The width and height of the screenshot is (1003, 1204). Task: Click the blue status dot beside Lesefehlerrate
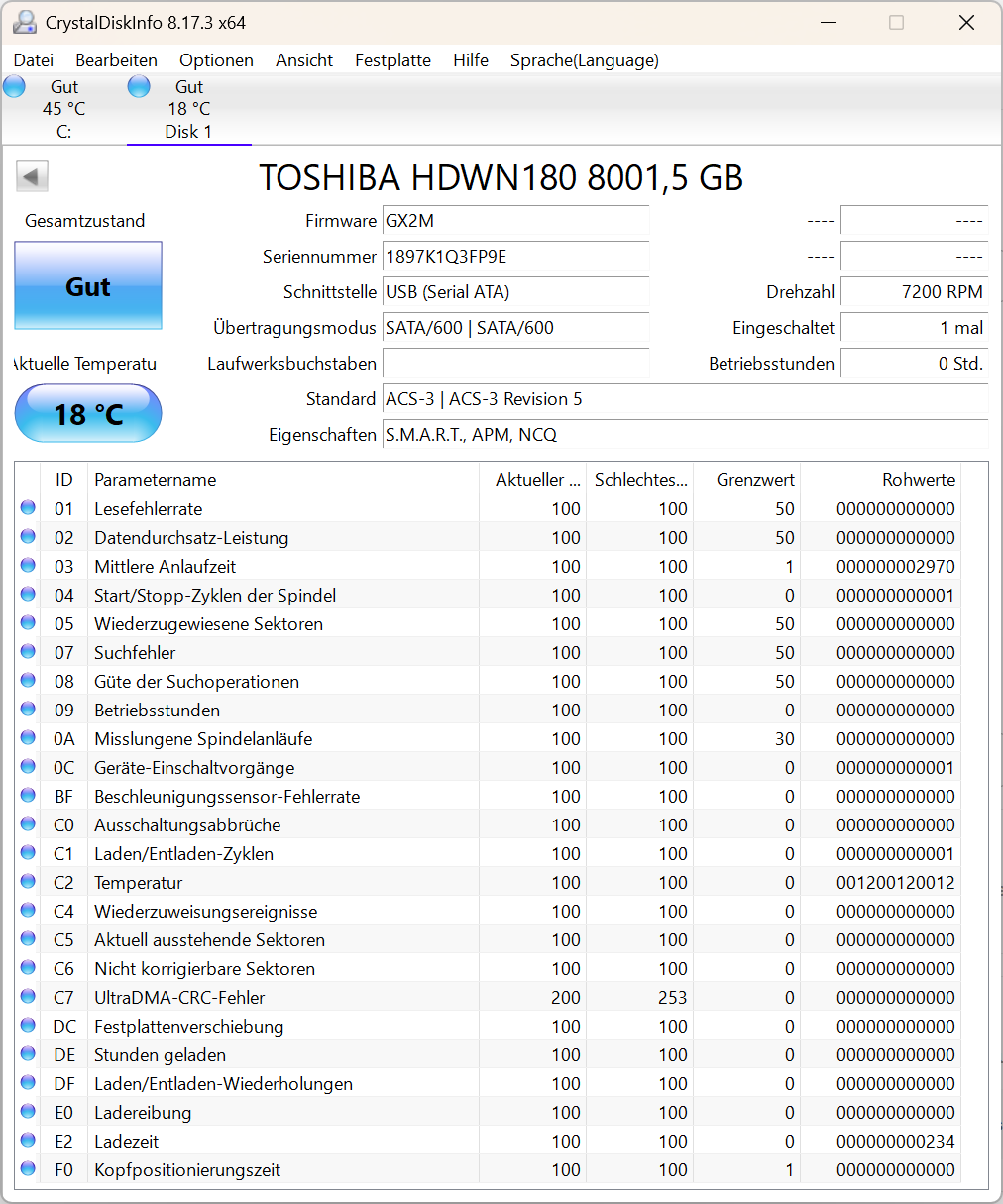pyautogui.click(x=27, y=508)
